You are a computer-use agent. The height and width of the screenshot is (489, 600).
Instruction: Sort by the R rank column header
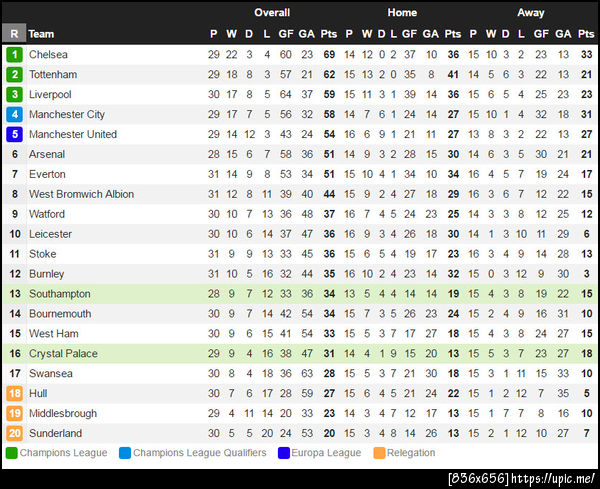tap(14, 33)
